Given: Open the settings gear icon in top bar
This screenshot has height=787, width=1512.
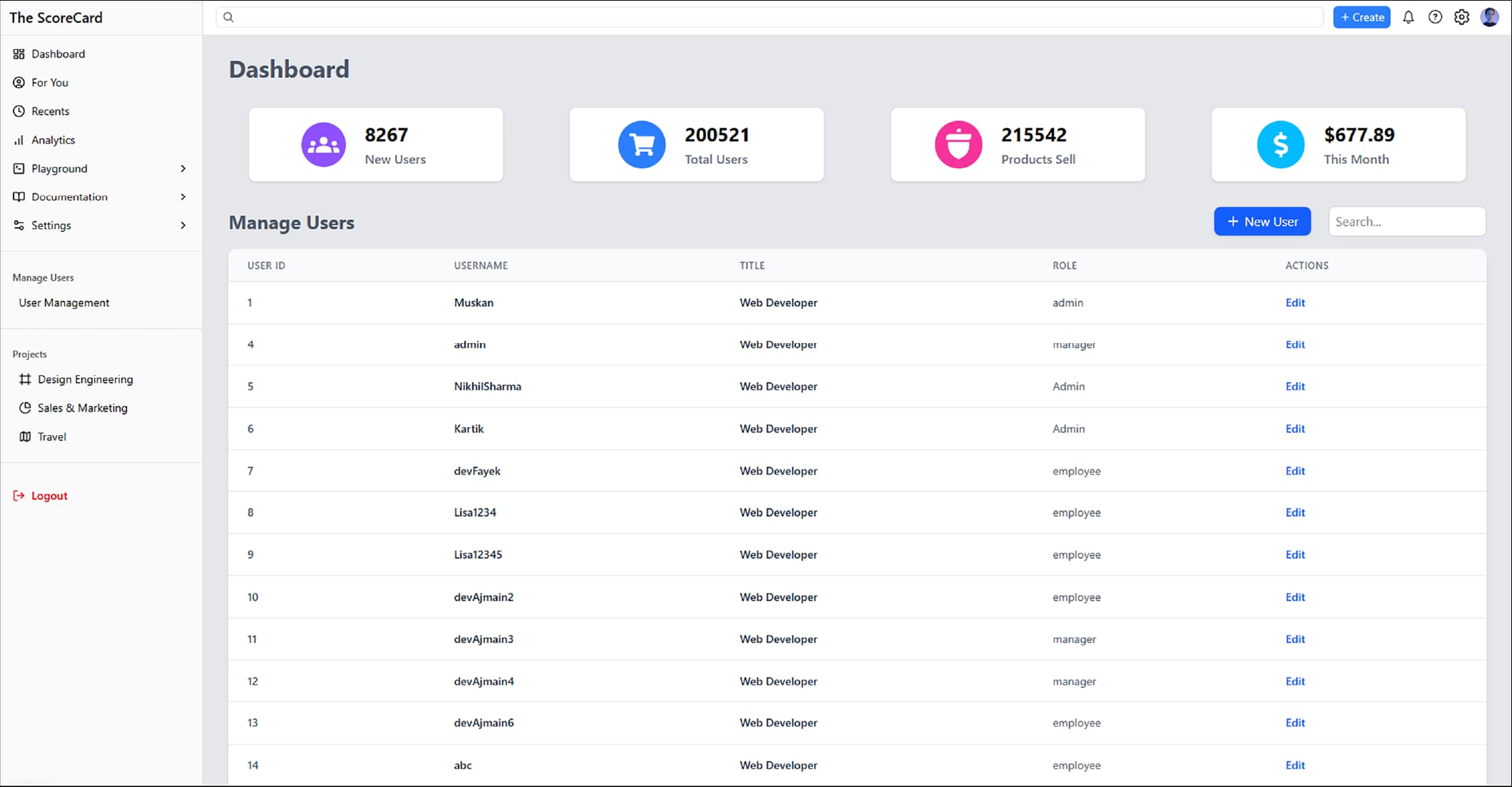Looking at the screenshot, I should 1462,17.
